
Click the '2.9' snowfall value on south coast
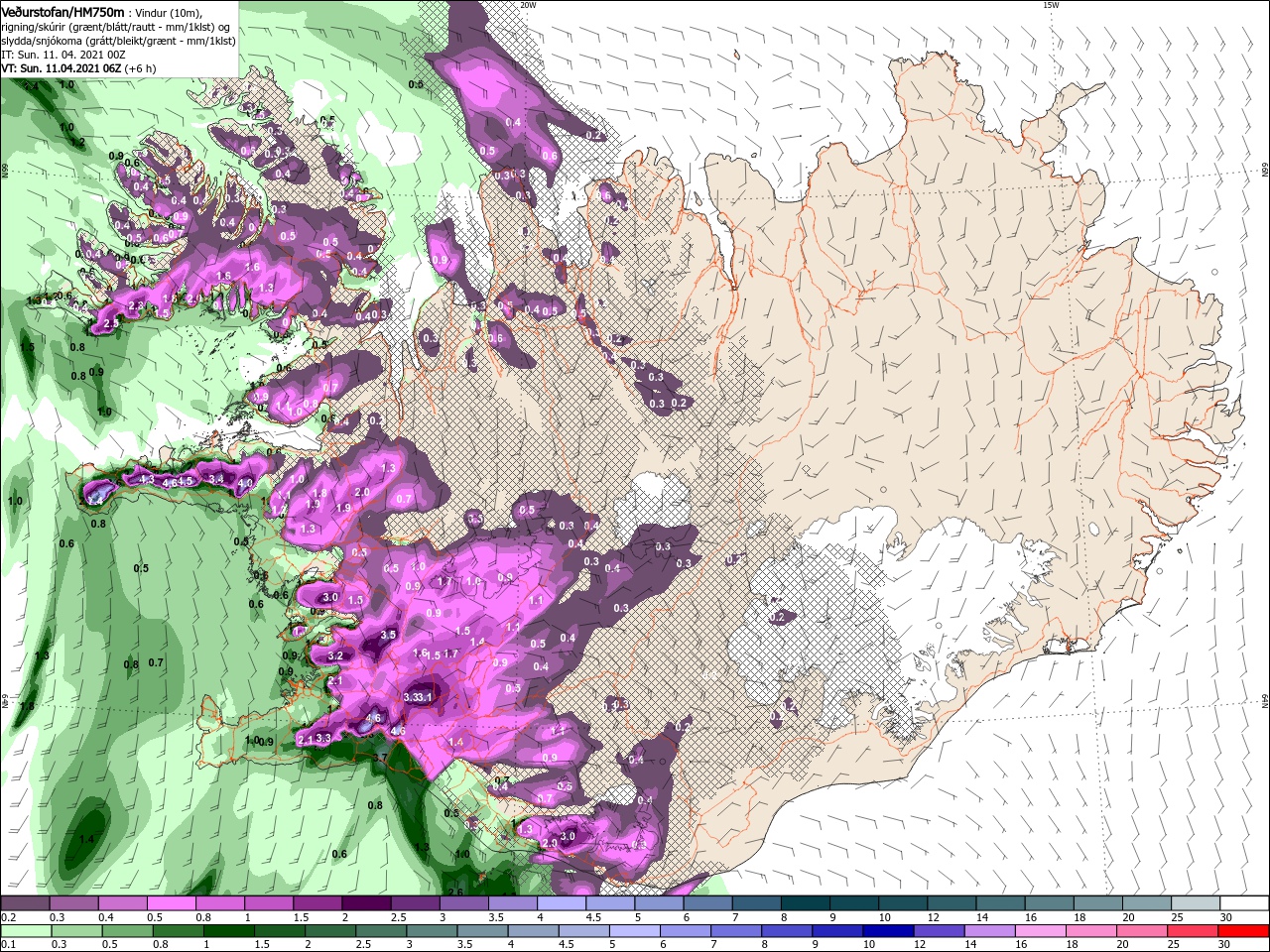tap(550, 843)
